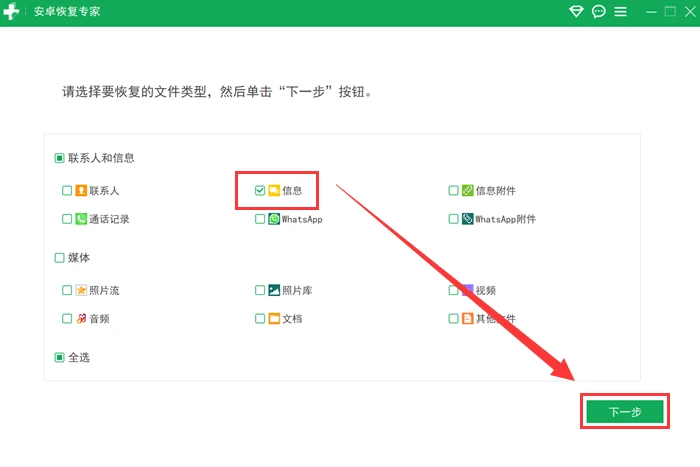Click the Photo Library (照片库) icon
700x467 pixels.
[274, 290]
